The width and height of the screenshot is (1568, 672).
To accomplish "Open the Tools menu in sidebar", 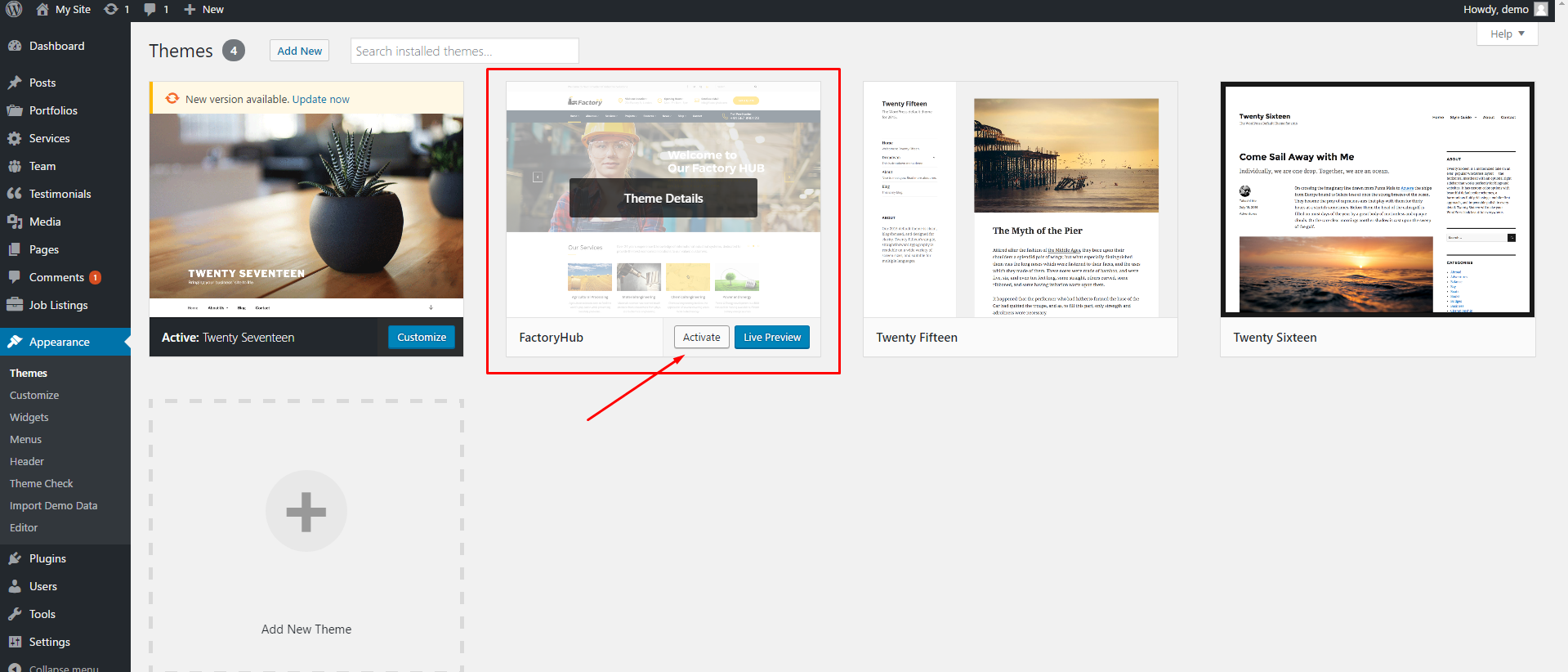I will click(x=42, y=614).
